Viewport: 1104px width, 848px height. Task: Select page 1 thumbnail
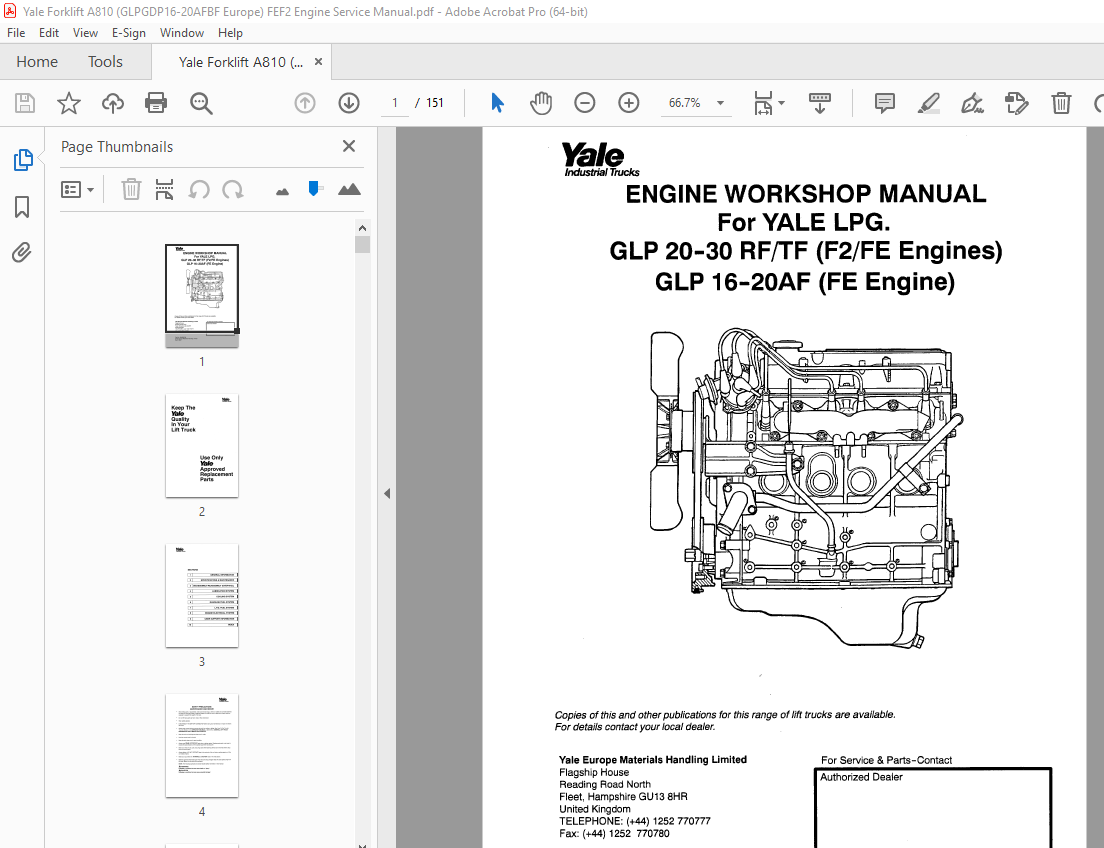tap(202, 295)
